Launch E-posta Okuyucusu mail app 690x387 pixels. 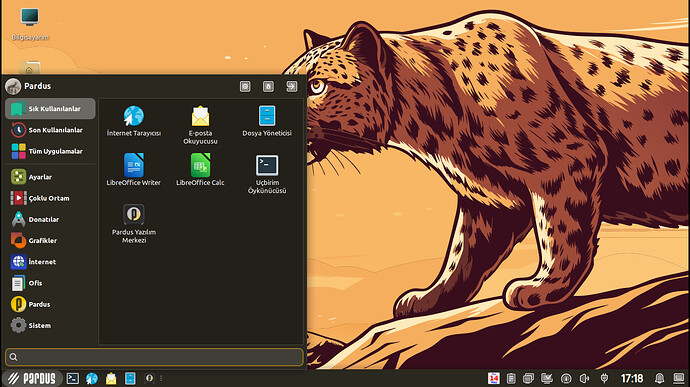[200, 125]
